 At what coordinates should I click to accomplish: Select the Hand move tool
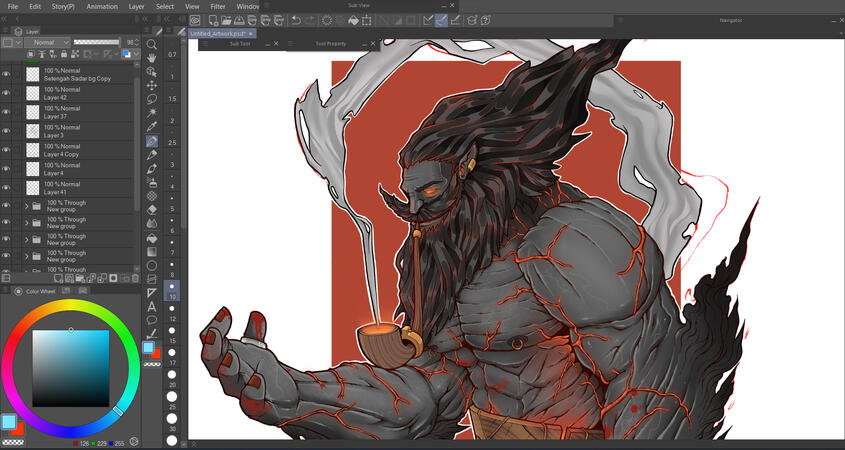(x=151, y=58)
